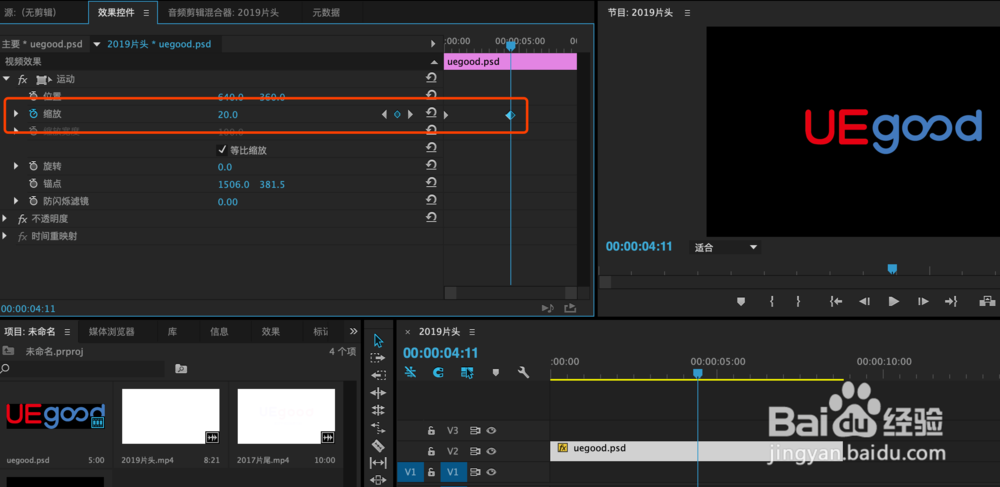Viewport: 1000px width, 487px height.
Task: Open master clip uegood.psd dropdown arrow
Action: [x=97, y=44]
